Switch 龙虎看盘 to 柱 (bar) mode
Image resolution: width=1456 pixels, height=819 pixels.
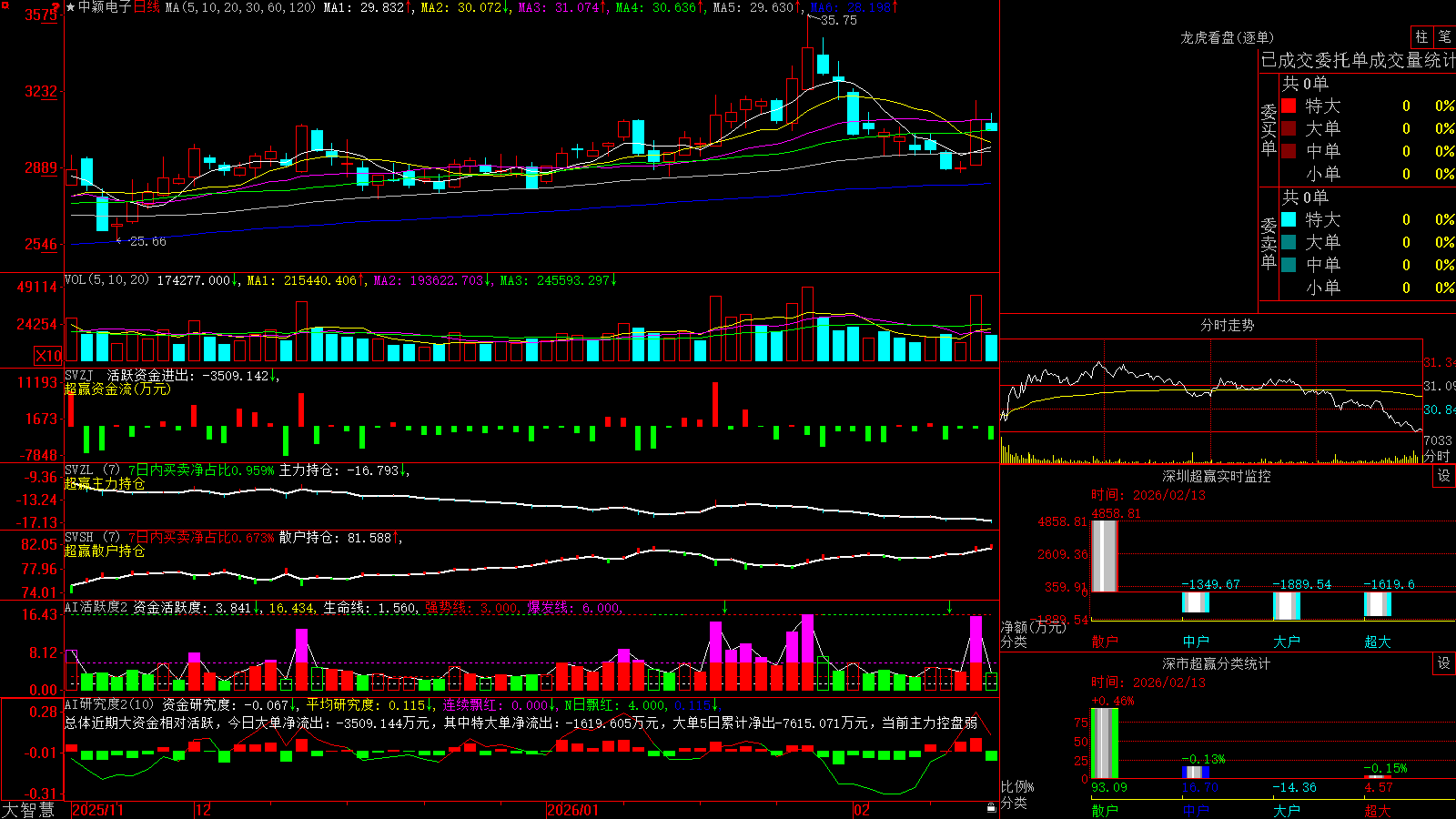(1421, 36)
